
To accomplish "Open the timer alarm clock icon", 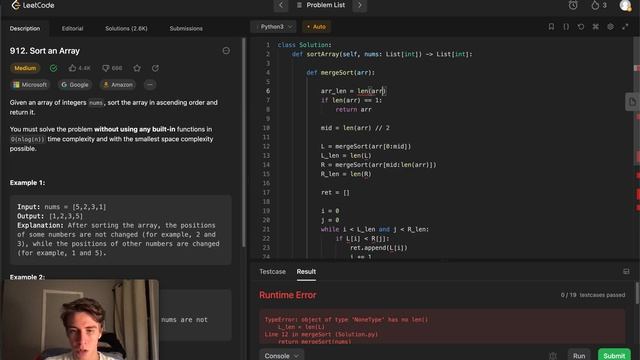I will (x=573, y=5).
